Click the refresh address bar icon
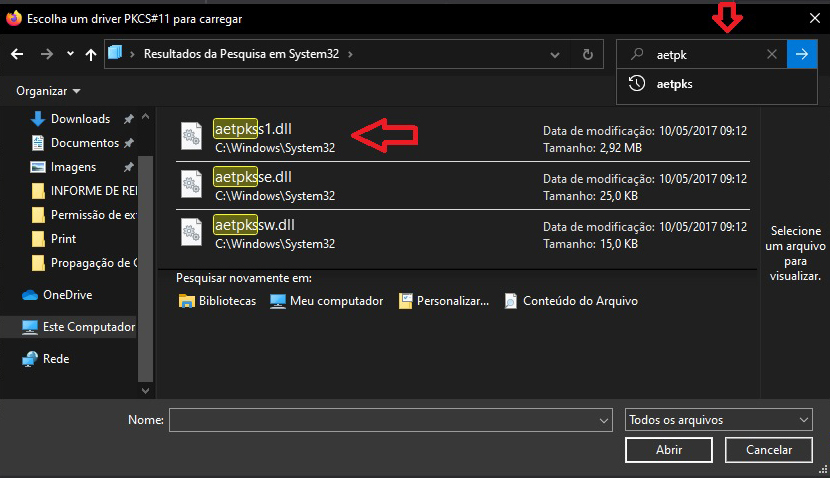This screenshot has width=830, height=478. 588,54
